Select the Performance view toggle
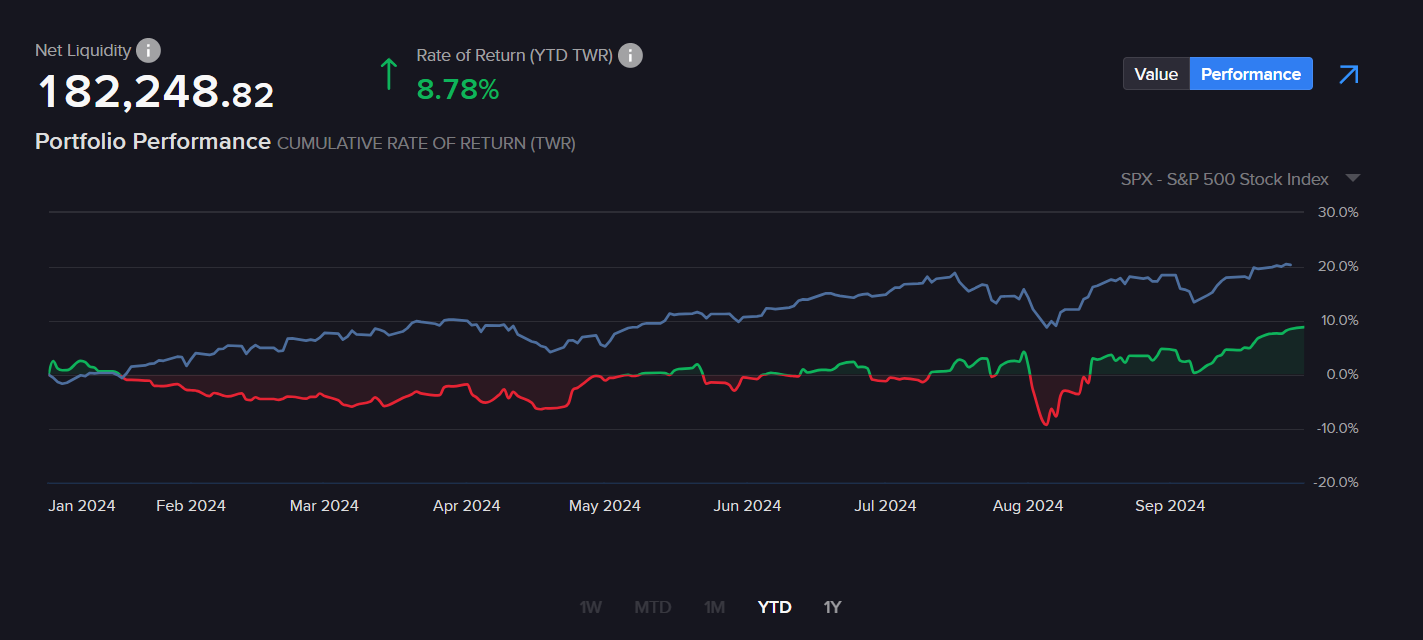1423x640 pixels. pos(1250,74)
